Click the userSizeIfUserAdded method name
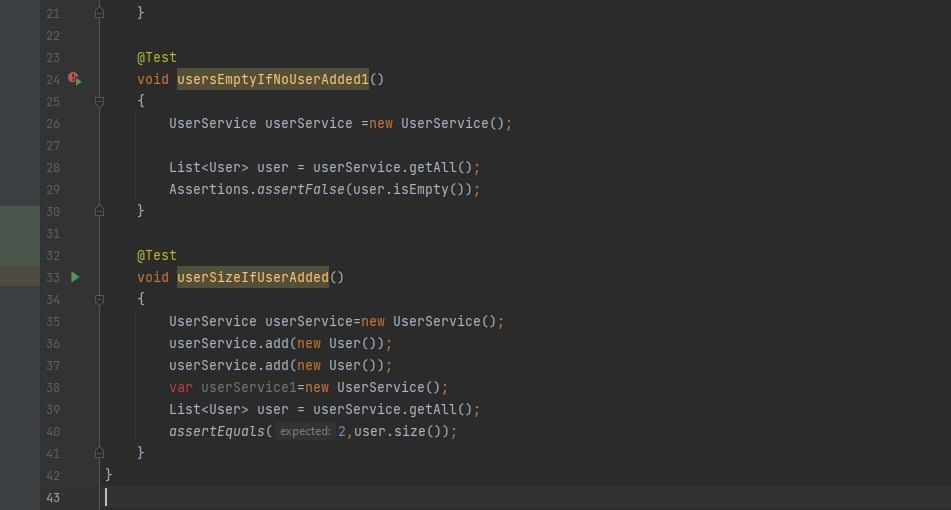Viewport: 951px width, 510px height. click(x=253, y=278)
